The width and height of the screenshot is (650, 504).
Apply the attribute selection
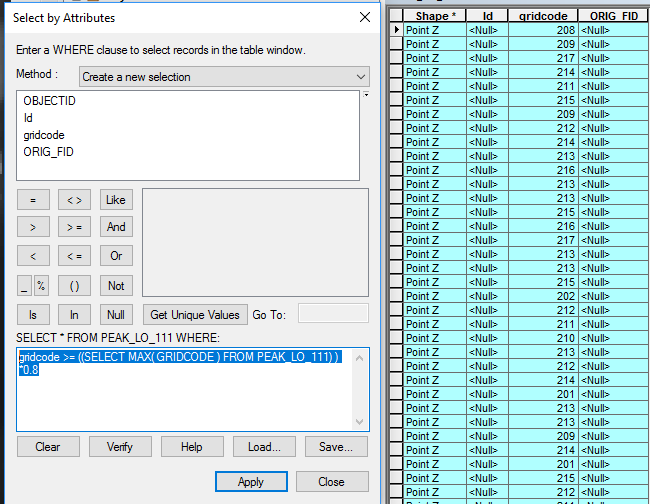(251, 482)
